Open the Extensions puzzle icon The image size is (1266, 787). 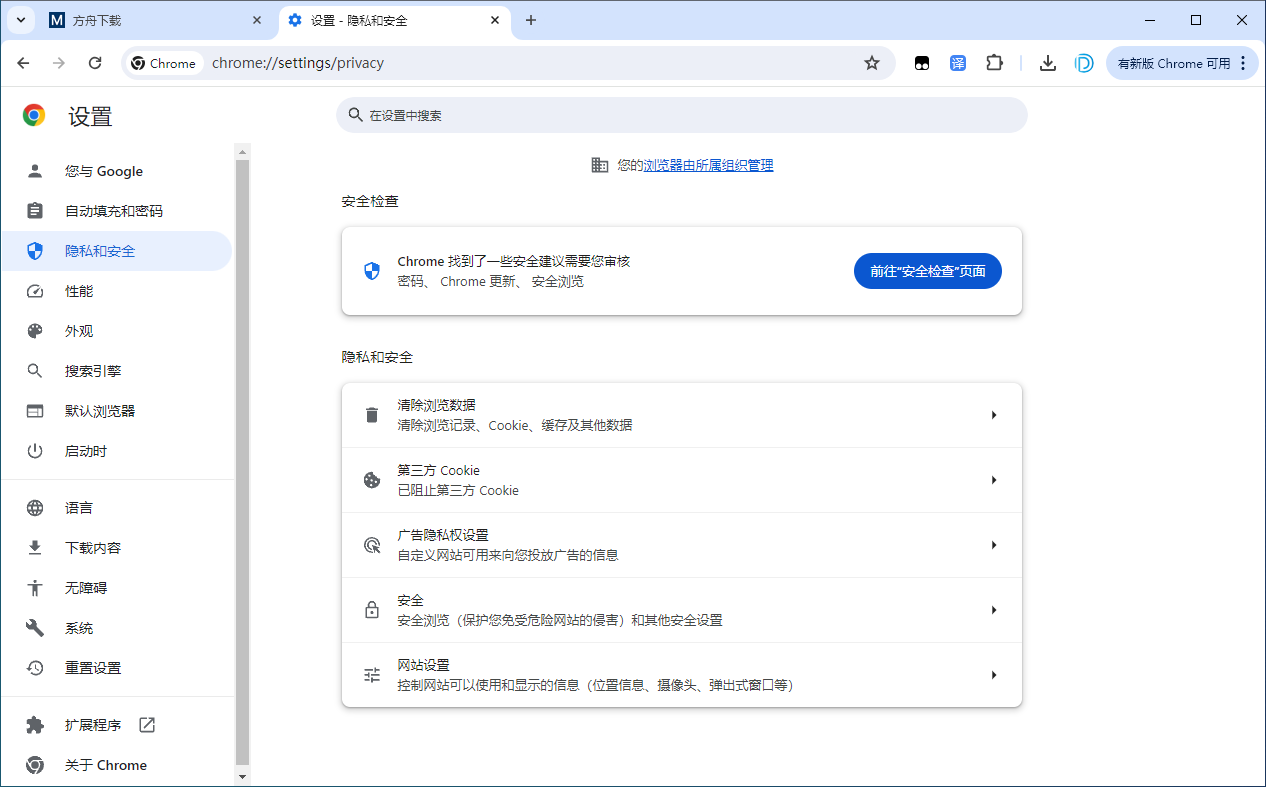tap(994, 62)
